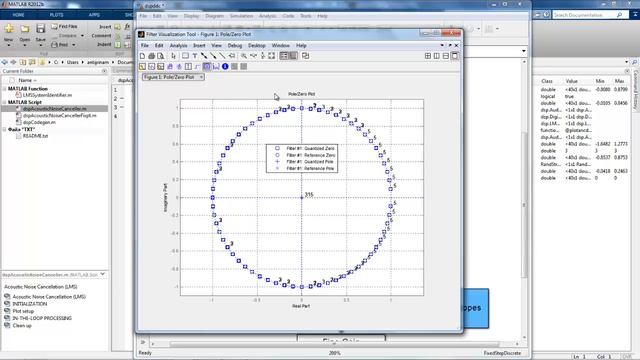This screenshot has height=360, width=640.
Task: Open Analysis menu in Filter Visualization Tool
Action: click(178, 46)
